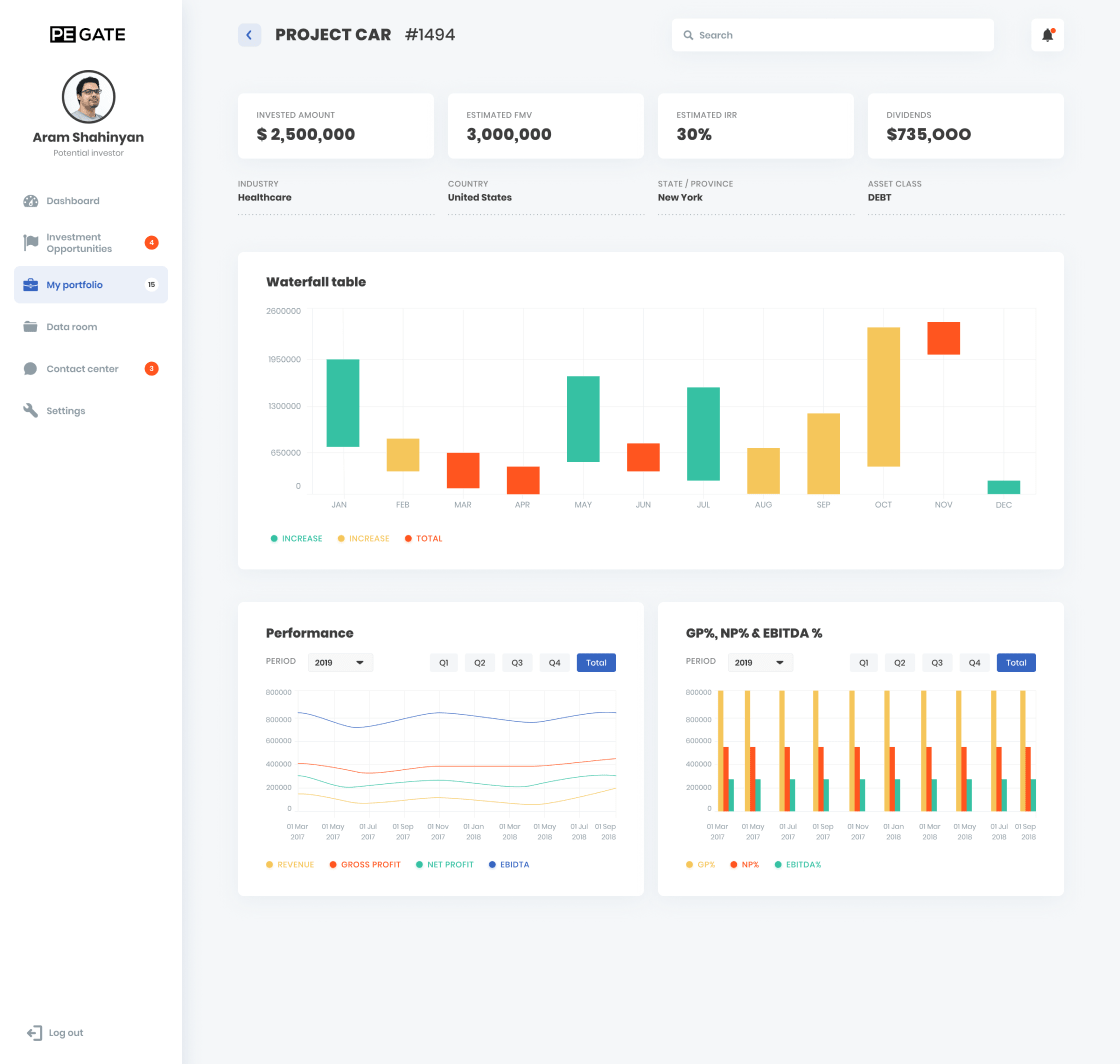Screen dimensions: 1120x1064
Task: Click the green January waterfall bar
Action: (x=342, y=403)
